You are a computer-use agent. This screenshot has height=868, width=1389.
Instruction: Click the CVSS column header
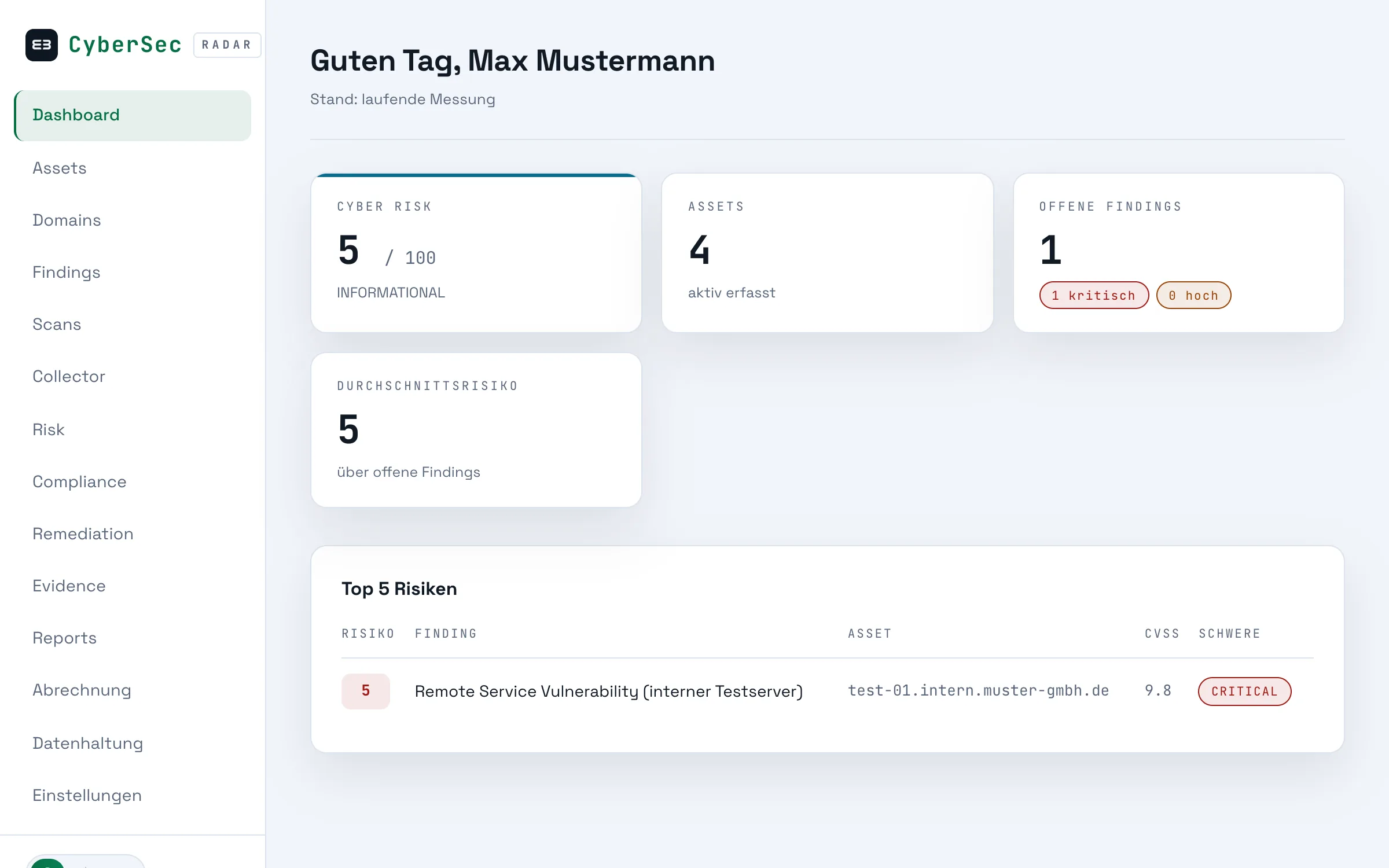point(1162,634)
